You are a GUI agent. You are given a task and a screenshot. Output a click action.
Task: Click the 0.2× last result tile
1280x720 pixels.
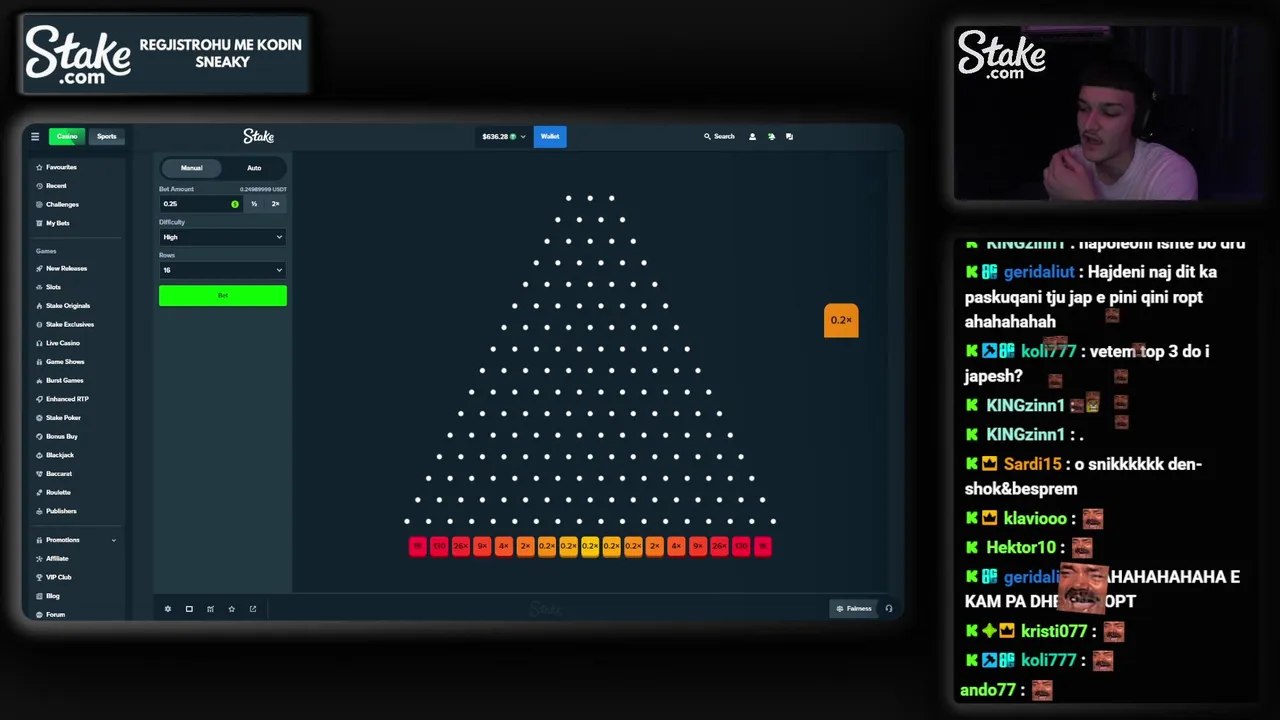click(x=841, y=320)
